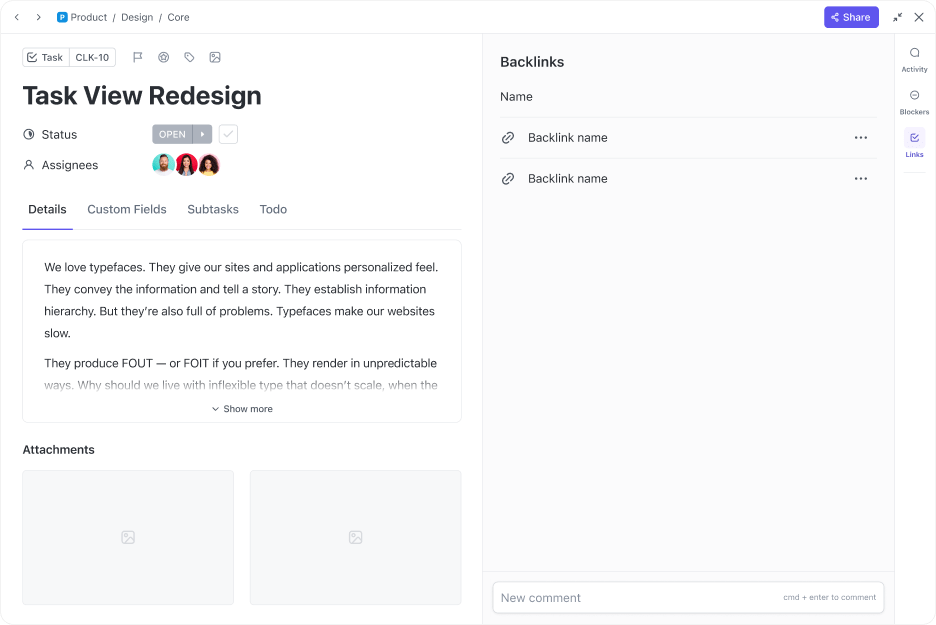Click the first backlink's link icon
The image size is (936, 625).
click(508, 138)
